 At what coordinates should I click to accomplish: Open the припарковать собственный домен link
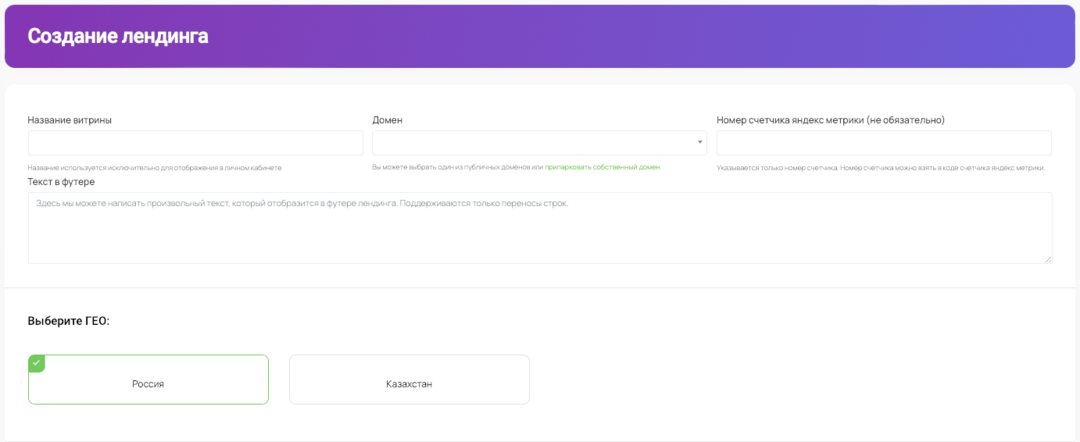click(603, 167)
